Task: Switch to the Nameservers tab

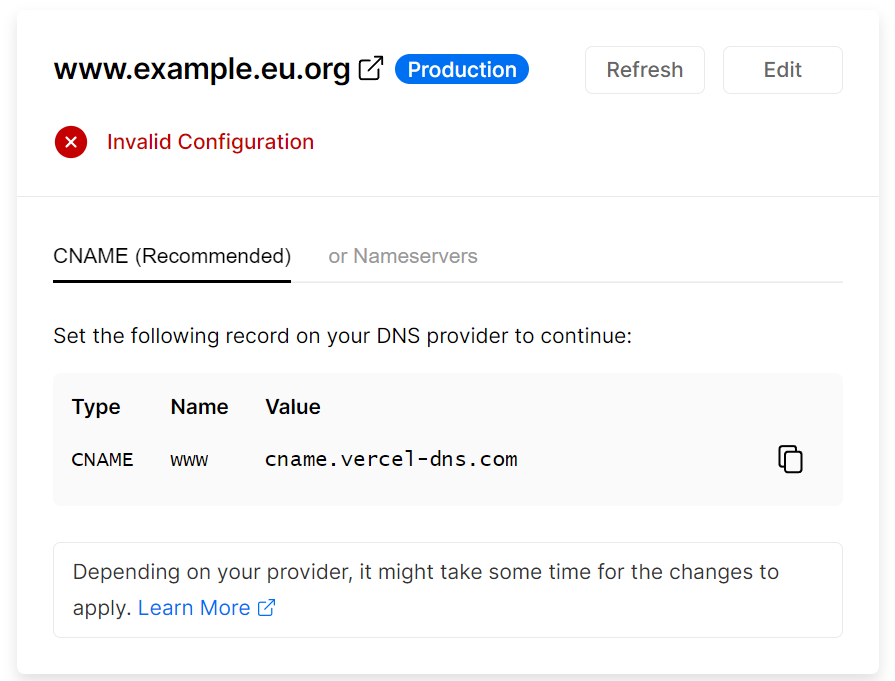Action: tap(402, 256)
